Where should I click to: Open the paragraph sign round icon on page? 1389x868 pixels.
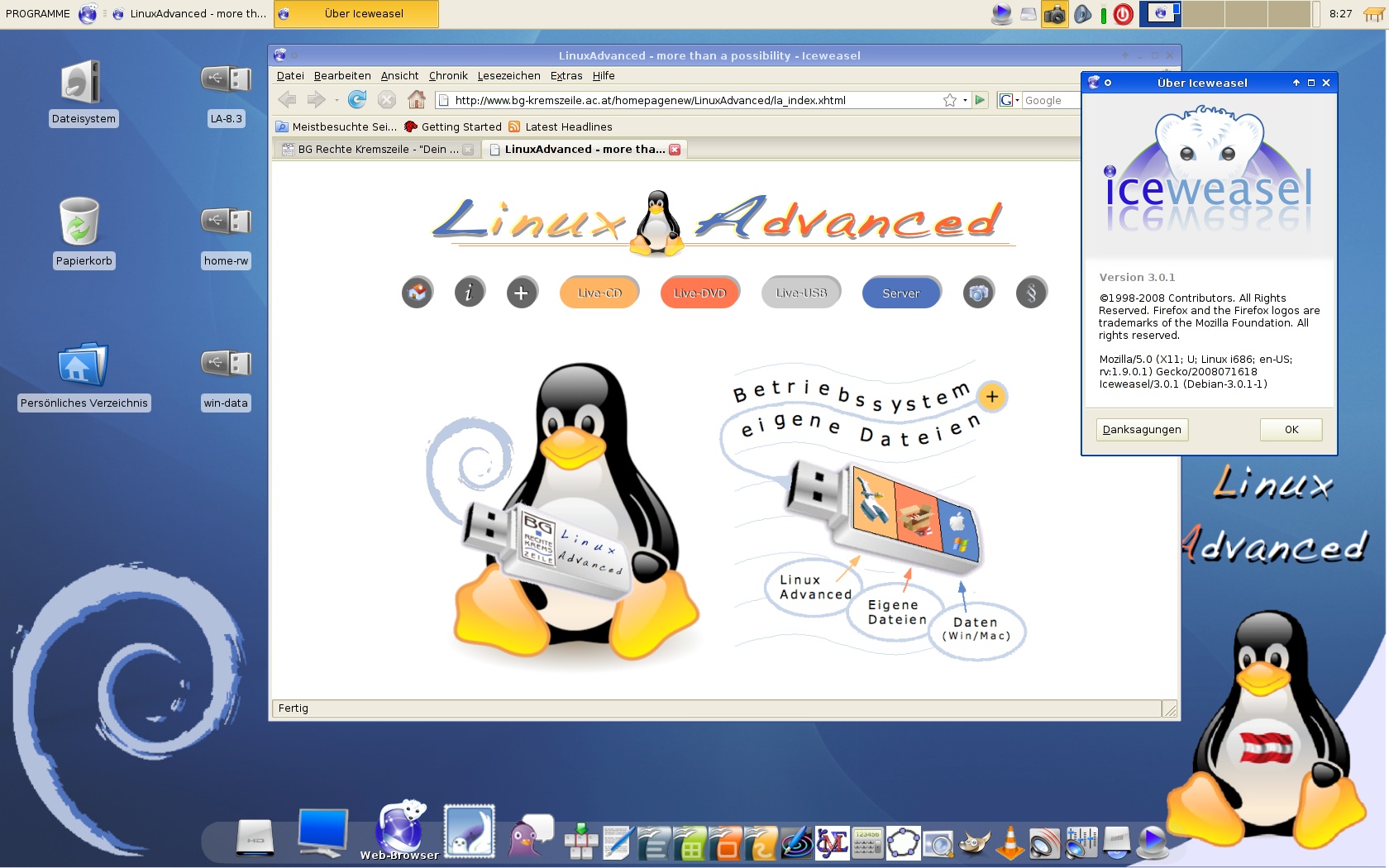[x=1032, y=292]
